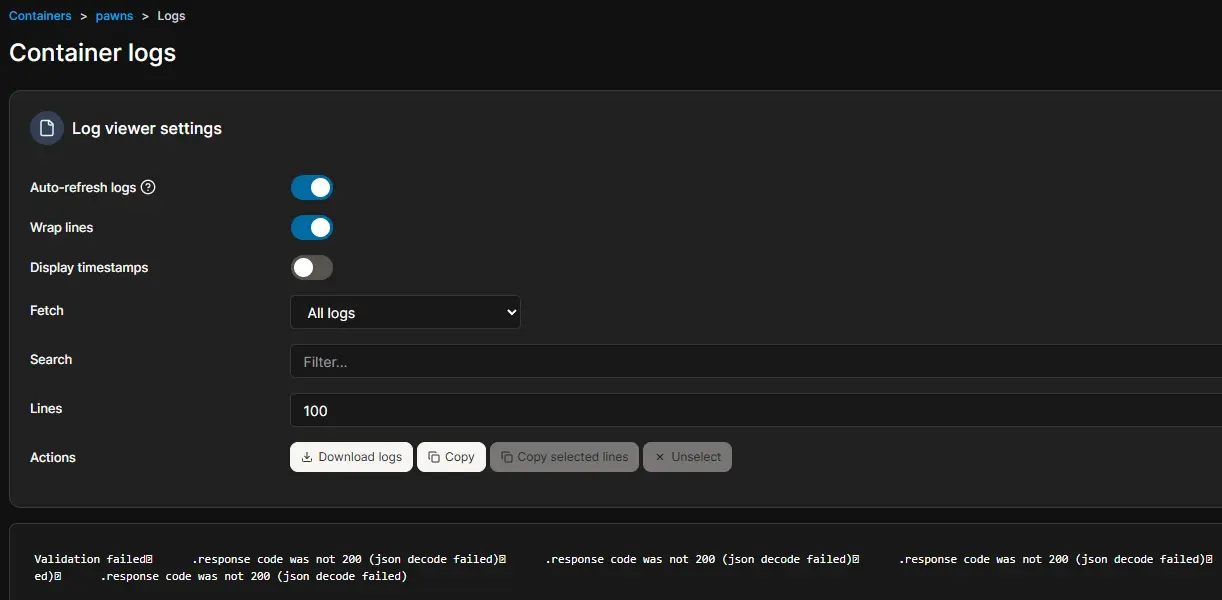Click the 'Log viewer settings' title
The height and width of the screenshot is (600, 1222).
tap(147, 128)
